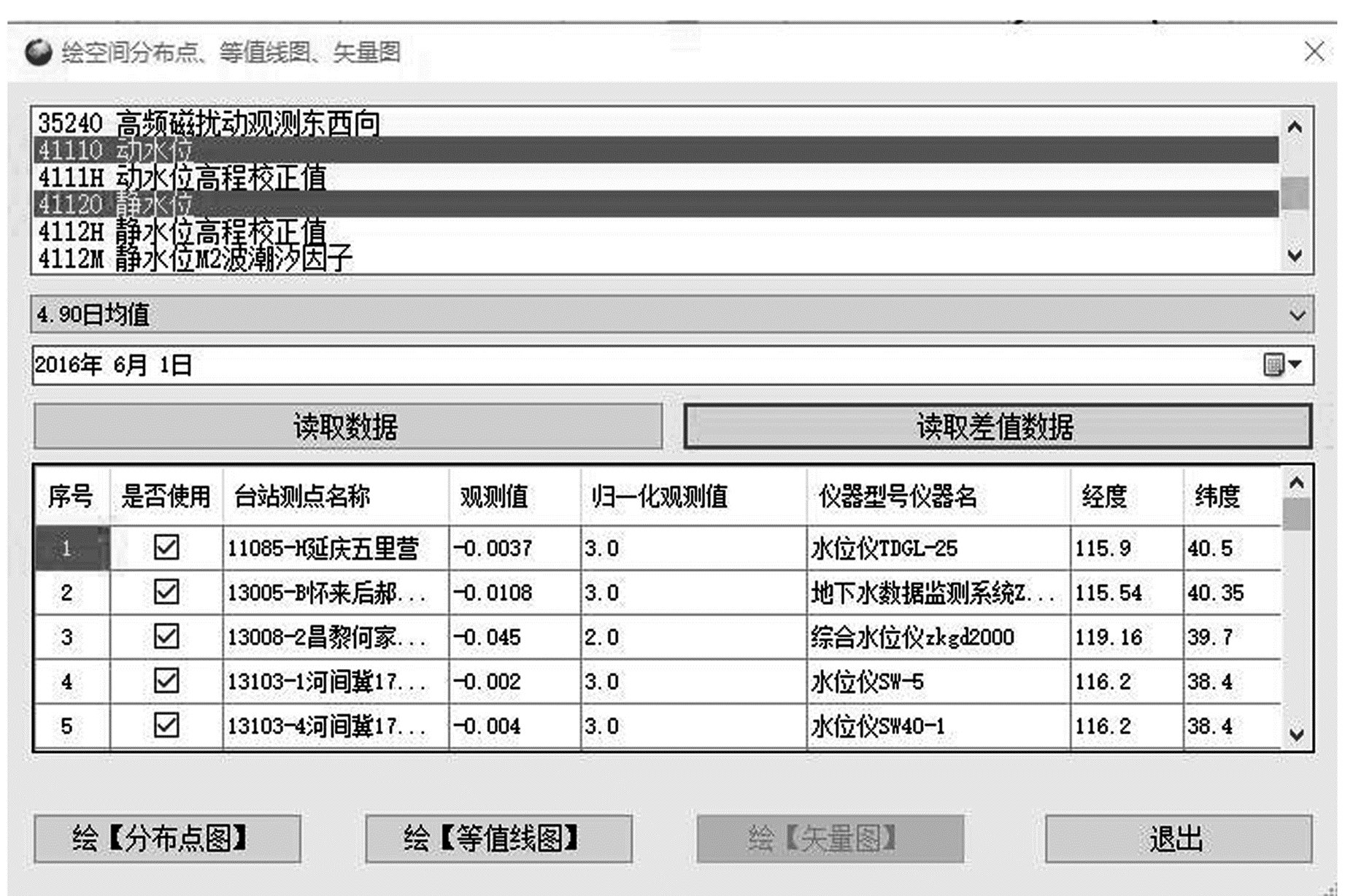Click the app globe icon in title bar
The image size is (1345, 896).
[x=38, y=53]
